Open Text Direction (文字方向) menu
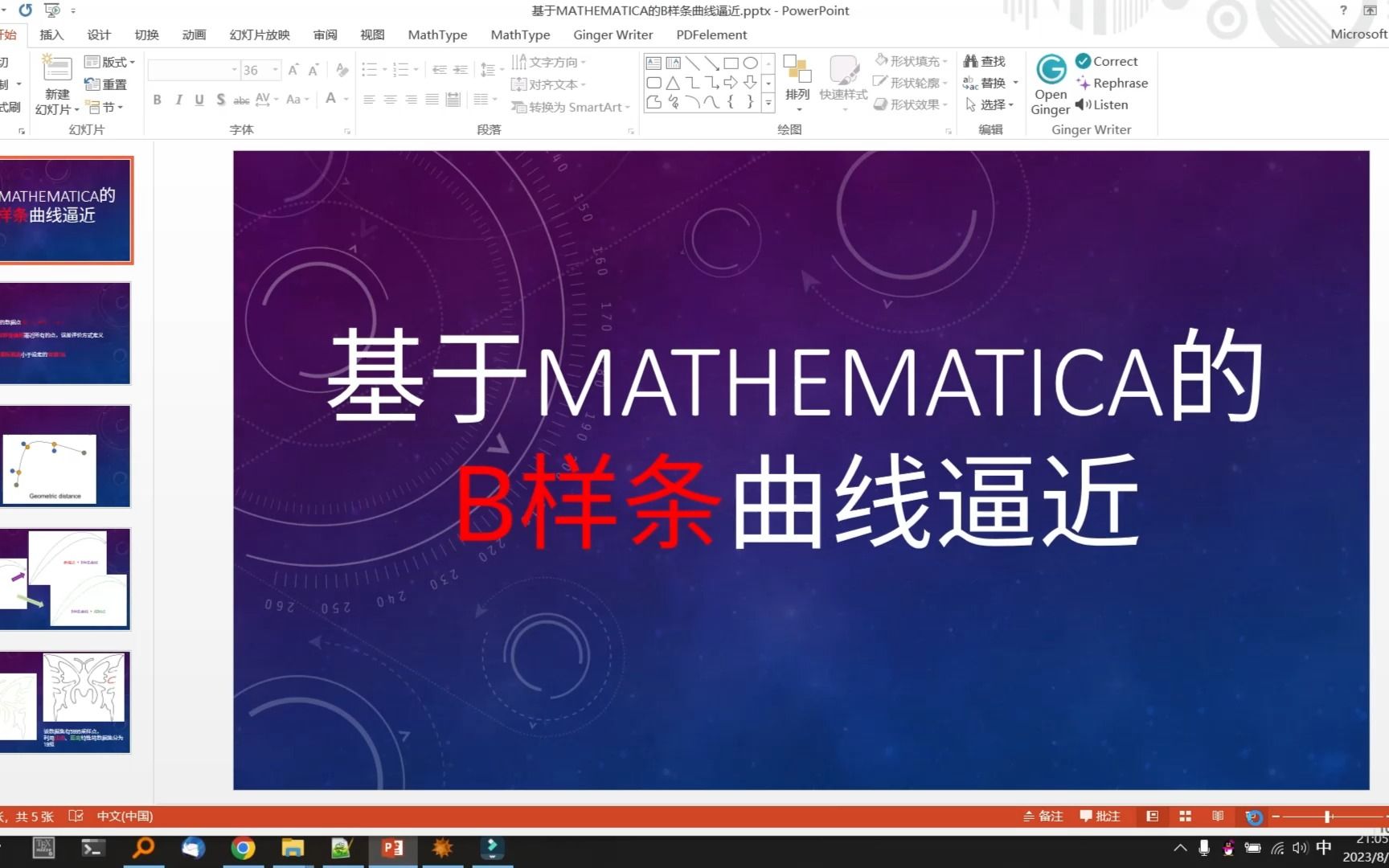Viewport: 1389px width, 868px height. click(549, 62)
